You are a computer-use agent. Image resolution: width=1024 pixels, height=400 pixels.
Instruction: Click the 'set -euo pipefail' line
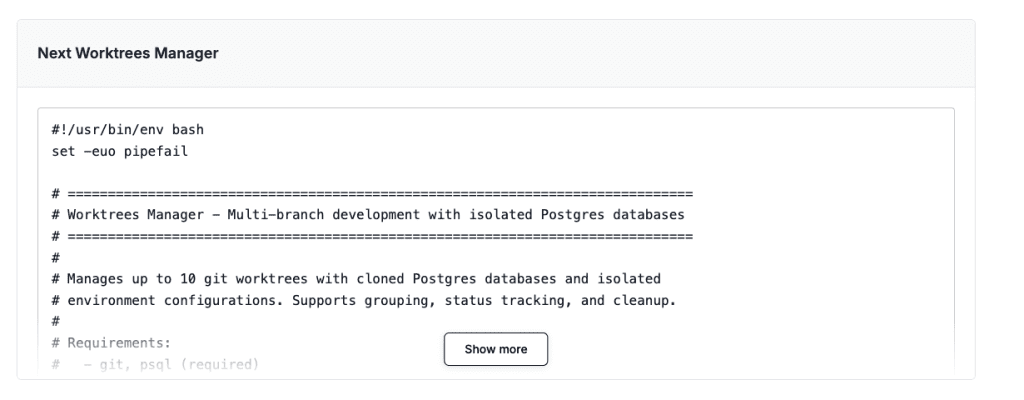pos(119,151)
